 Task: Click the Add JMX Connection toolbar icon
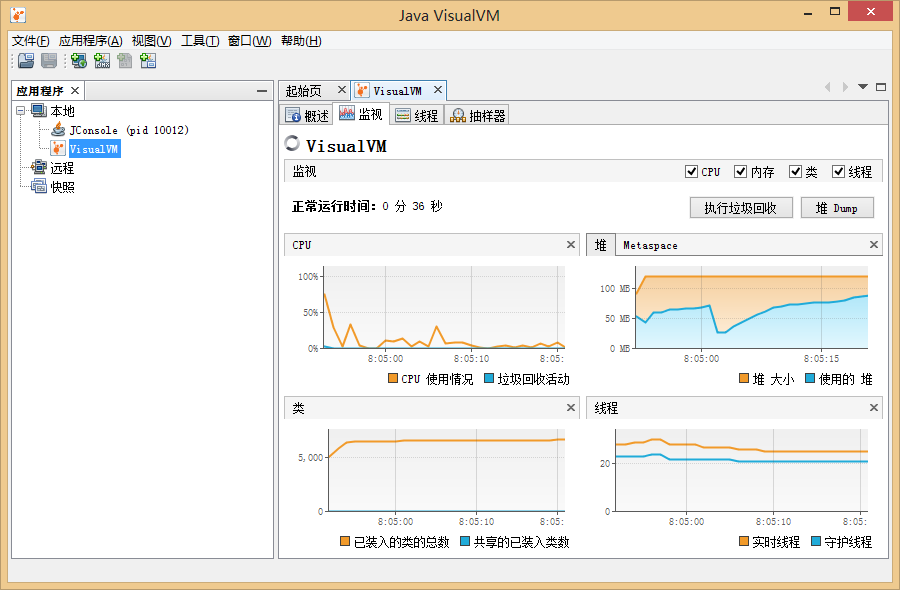(x=102, y=60)
